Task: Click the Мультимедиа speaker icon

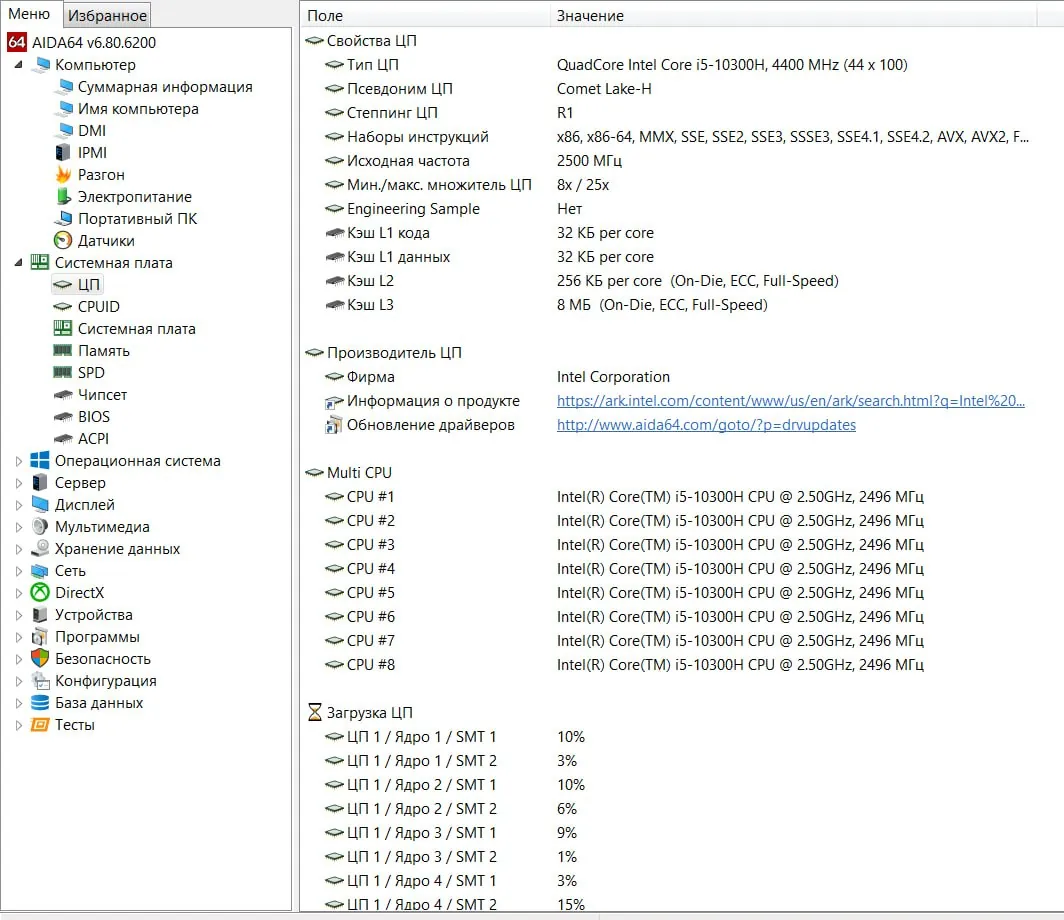Action: [x=40, y=526]
